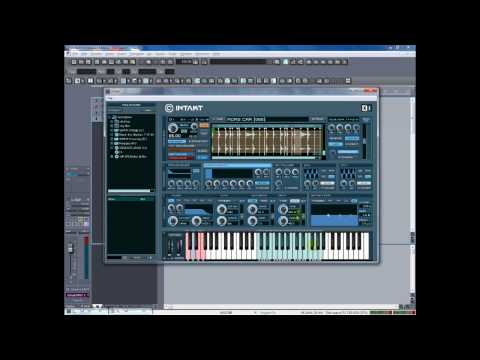The image size is (480, 360).
Task: Click the white button in the first LFO section
Action: [x=327, y=183]
